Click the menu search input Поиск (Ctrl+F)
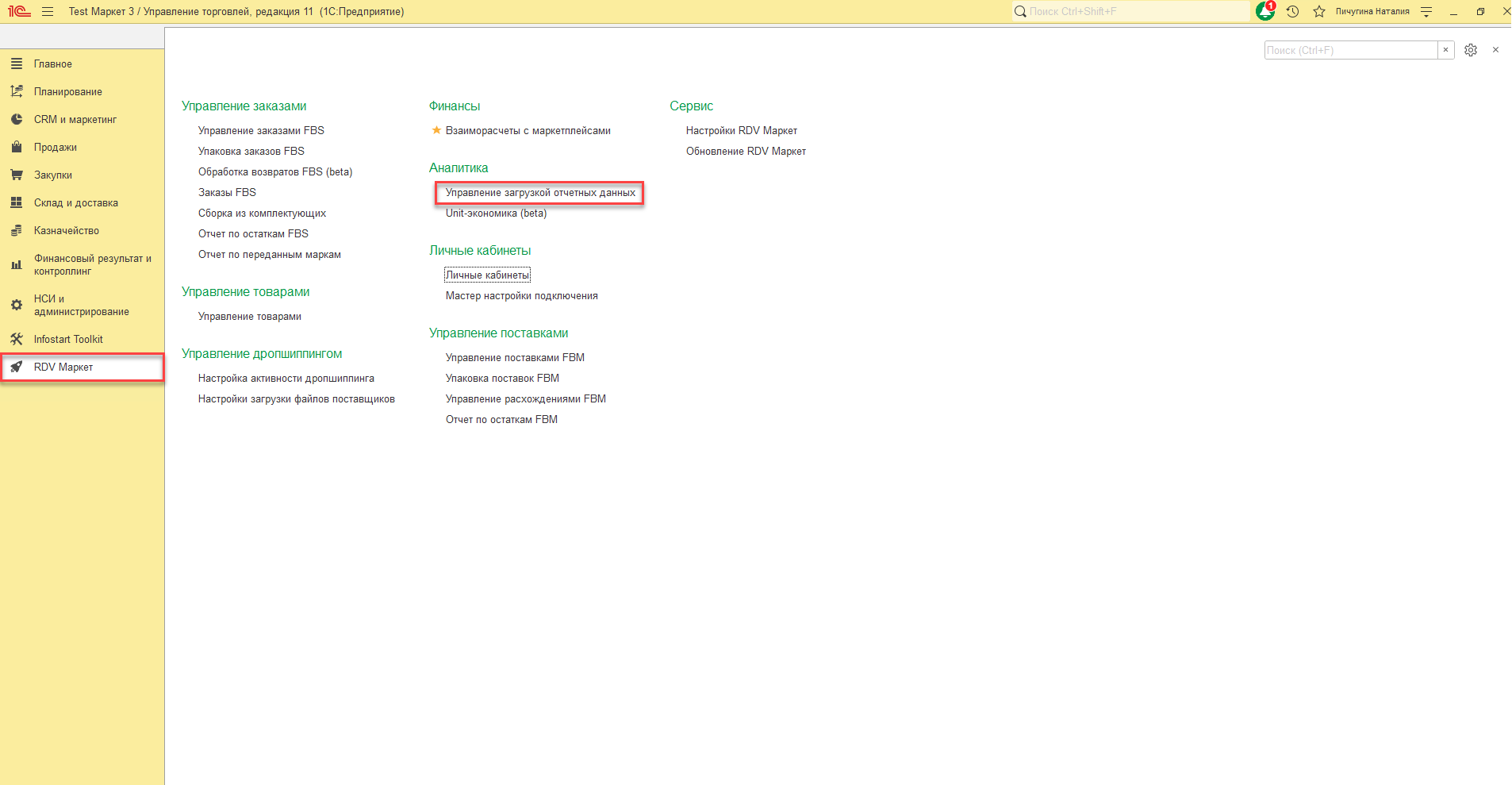This screenshot has height=785, width=1512. pos(1351,50)
